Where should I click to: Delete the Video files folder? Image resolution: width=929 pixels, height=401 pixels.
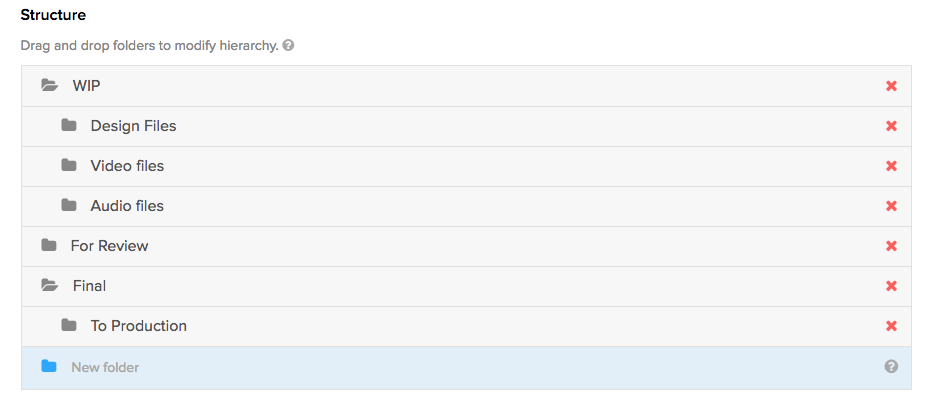[891, 166]
